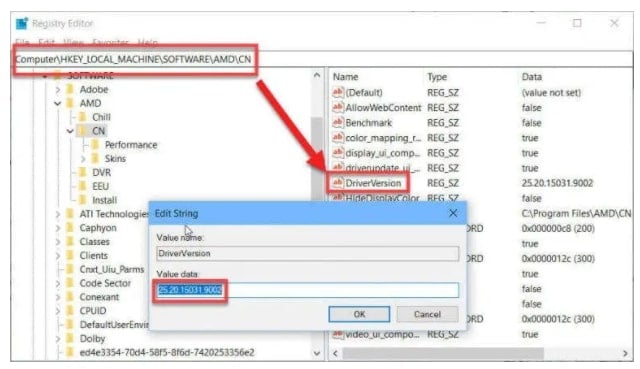Expand the ATI Technologies key
640x369 pixels.
click(x=58, y=214)
